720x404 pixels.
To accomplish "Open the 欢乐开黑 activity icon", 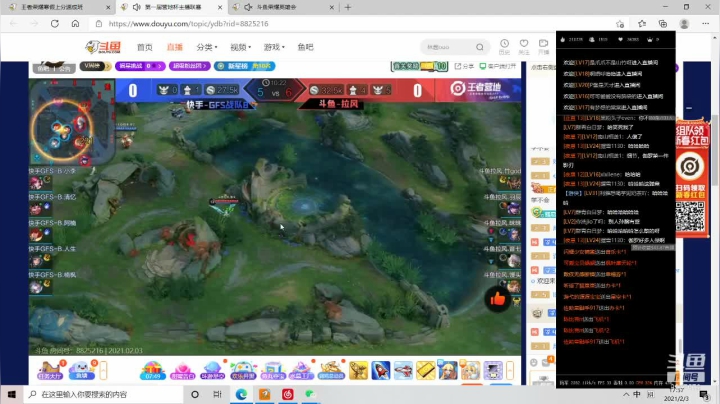I will (243, 370).
